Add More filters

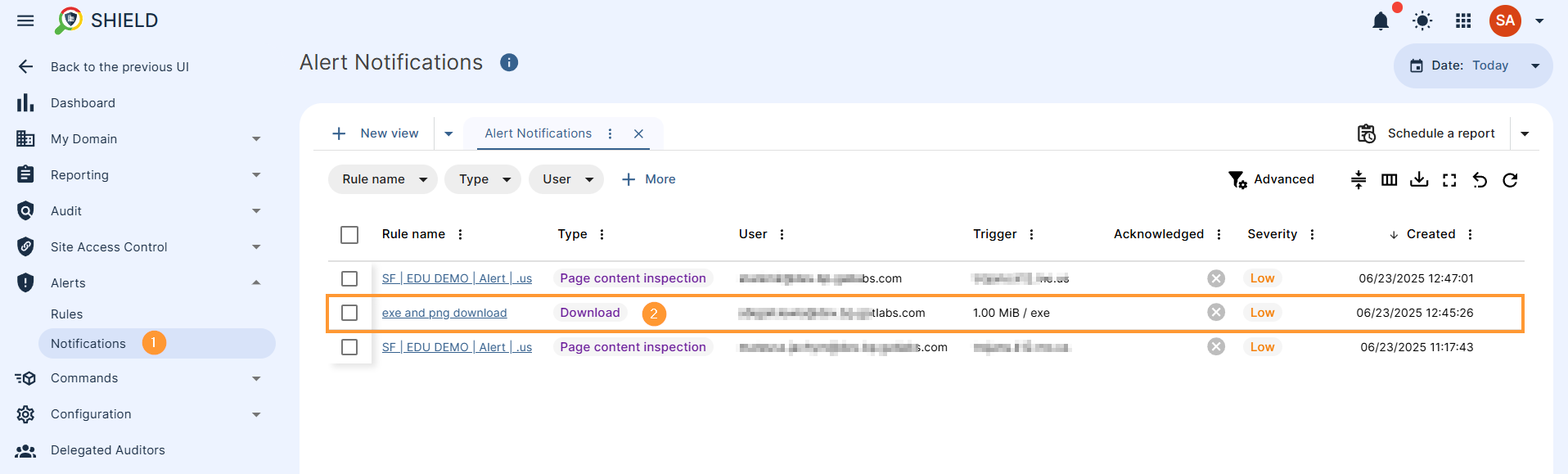tap(648, 179)
